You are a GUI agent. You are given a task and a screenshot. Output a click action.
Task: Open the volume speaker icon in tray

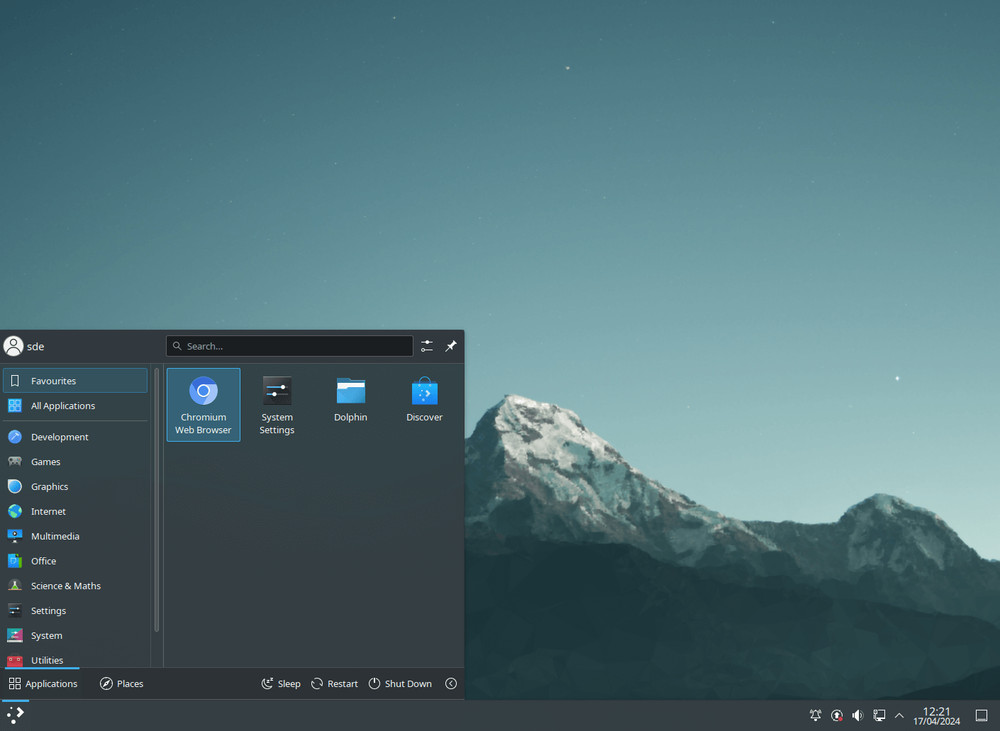point(857,715)
